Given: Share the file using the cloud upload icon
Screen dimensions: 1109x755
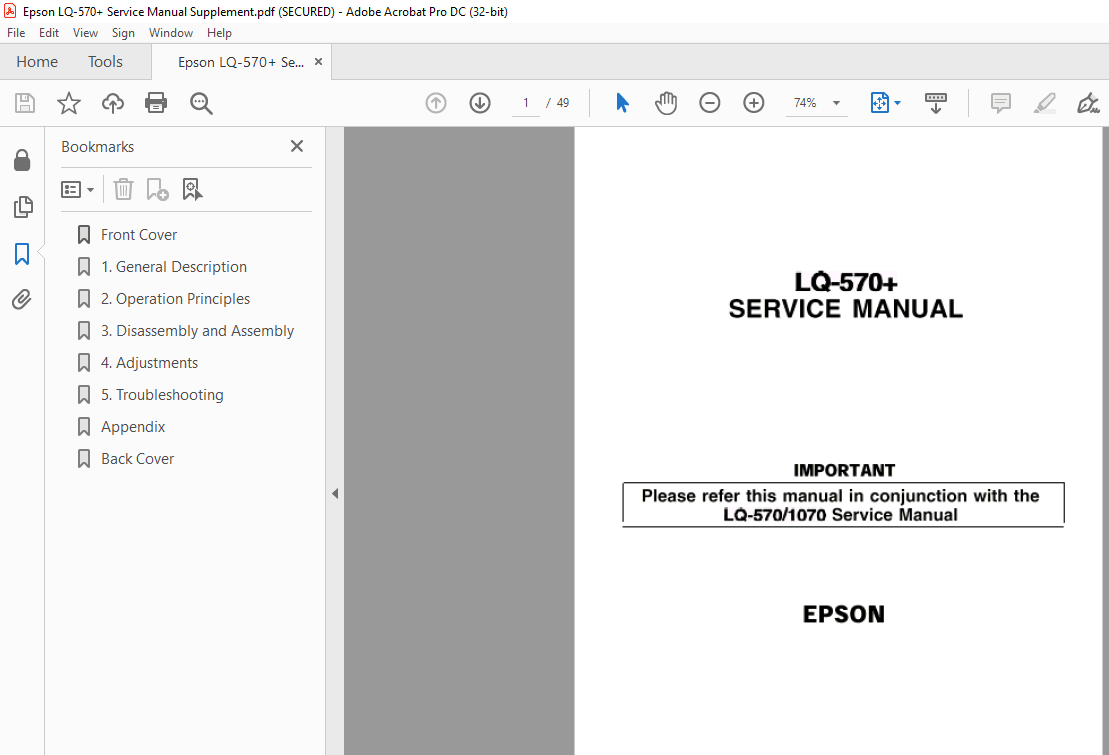Looking at the screenshot, I should [112, 102].
